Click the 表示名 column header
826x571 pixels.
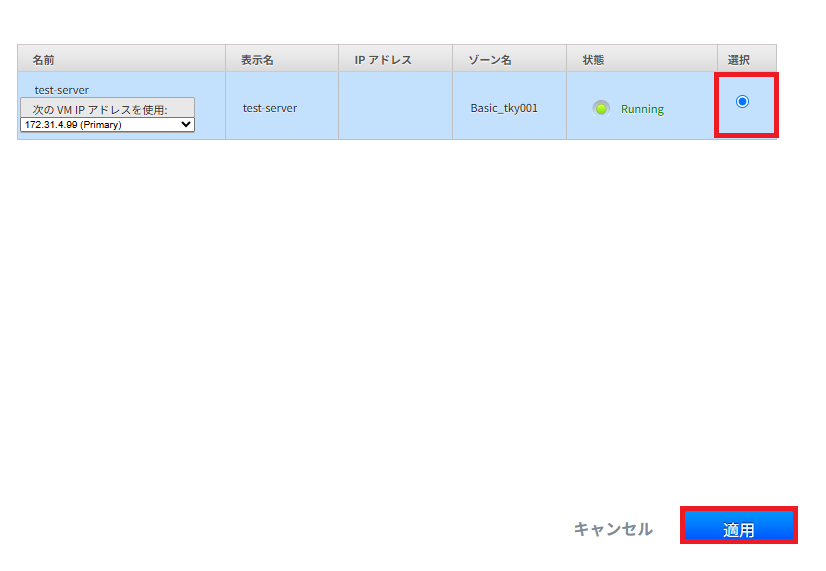[x=282, y=60]
